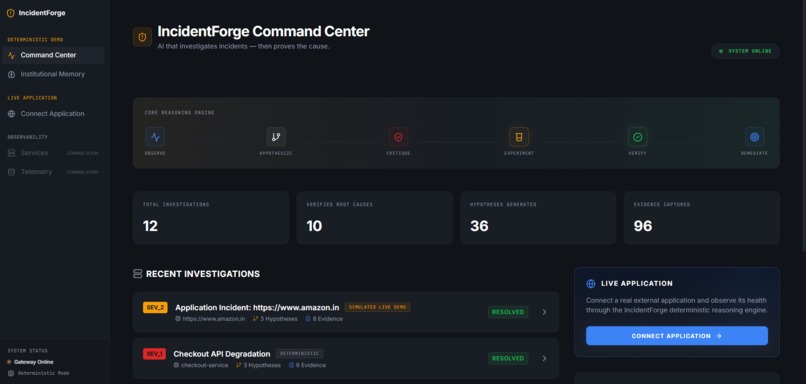Expand Checkout API incident with chevron
Viewport: 806px width, 384px height.
pos(544,358)
